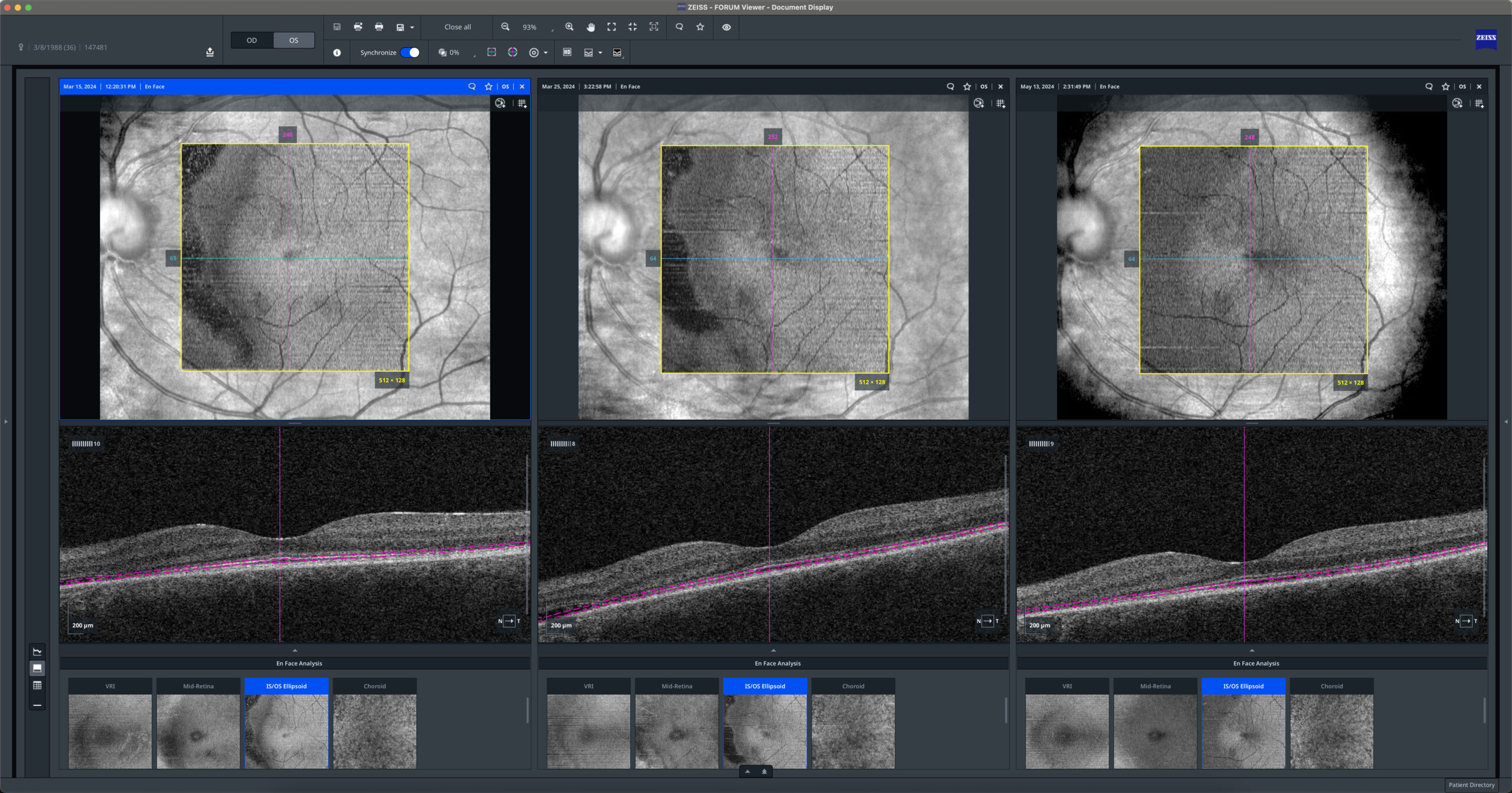Click the fit selection frame icon

[654, 27]
